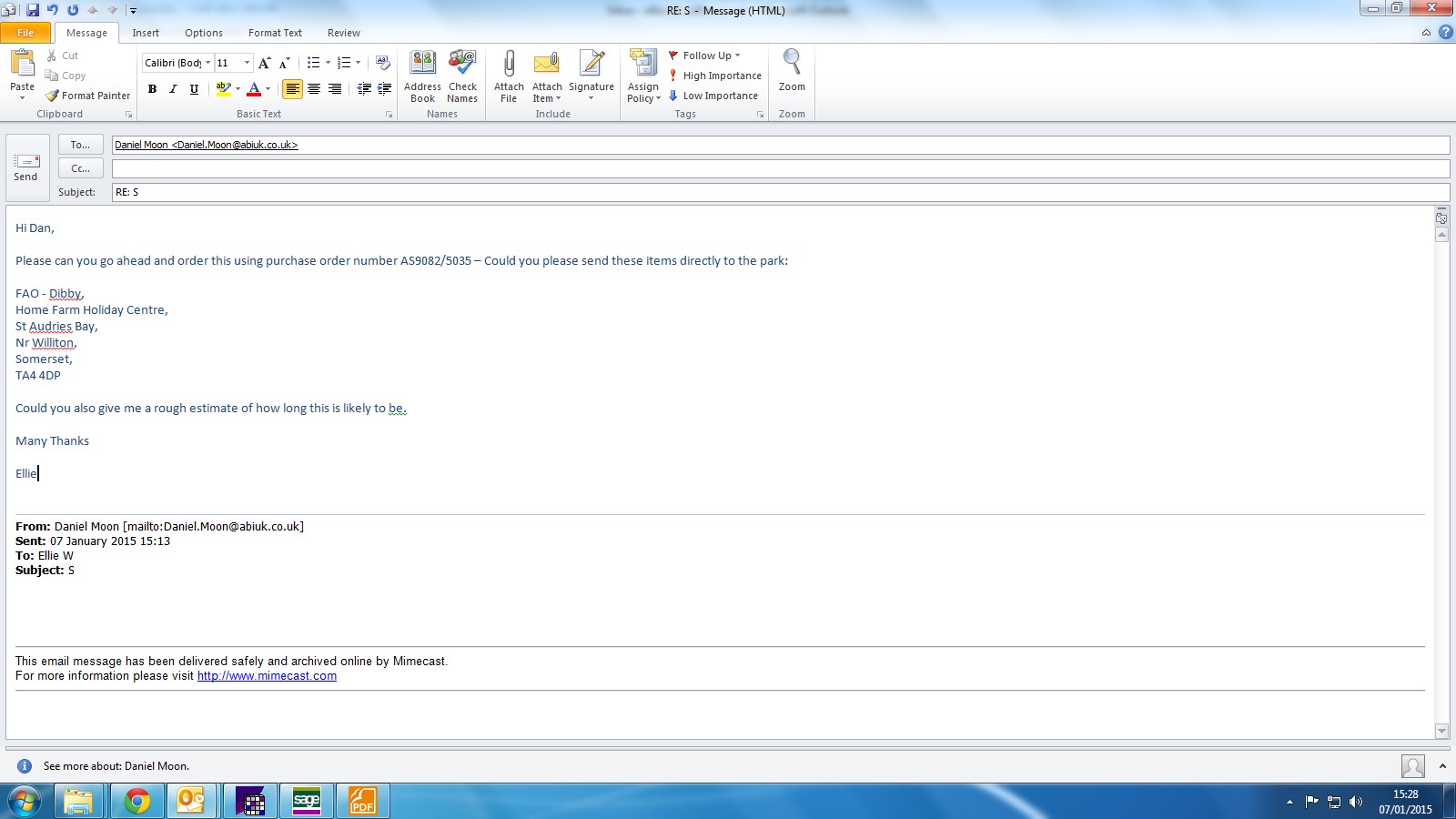This screenshot has width=1456, height=819.
Task: Click Daniel Moon's contact photo in People Pane
Action: 1413,766
